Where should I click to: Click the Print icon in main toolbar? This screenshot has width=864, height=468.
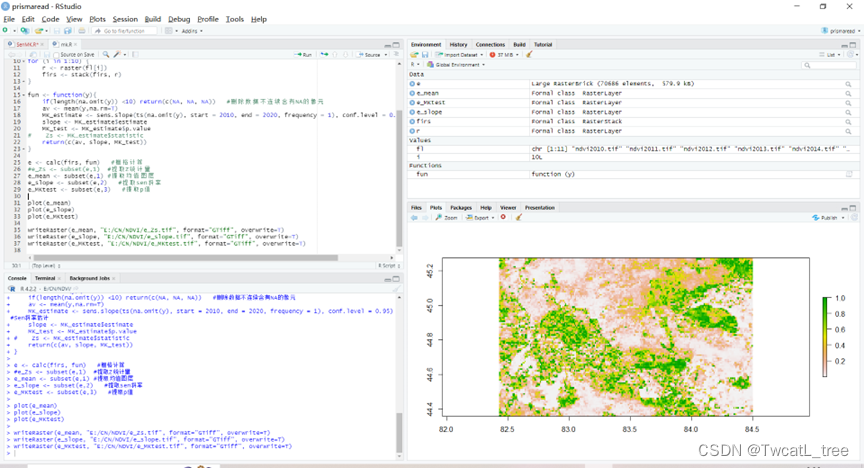(82, 31)
